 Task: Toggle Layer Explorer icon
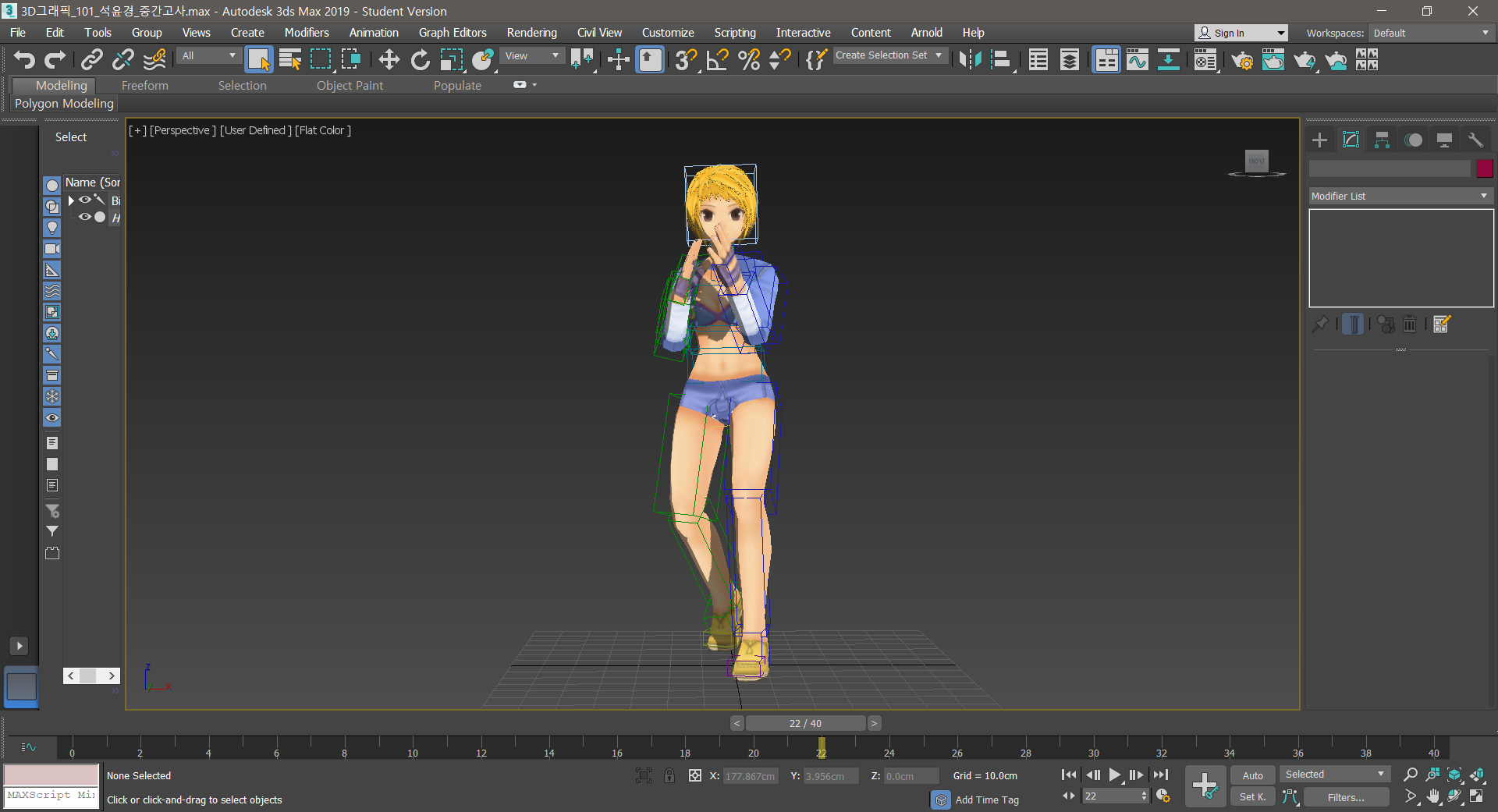(1070, 60)
